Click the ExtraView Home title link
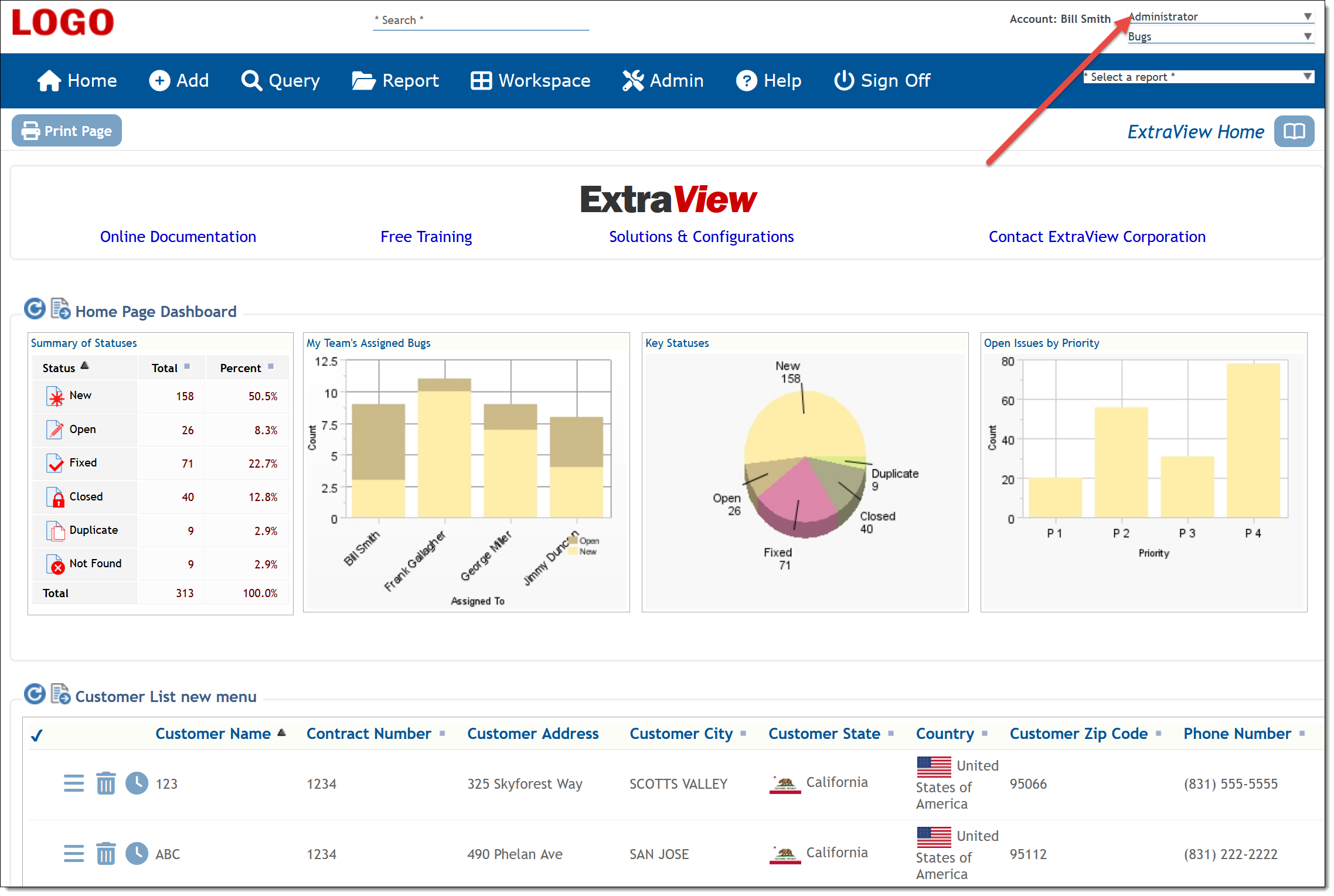The width and height of the screenshot is (1334, 896). point(1196,132)
